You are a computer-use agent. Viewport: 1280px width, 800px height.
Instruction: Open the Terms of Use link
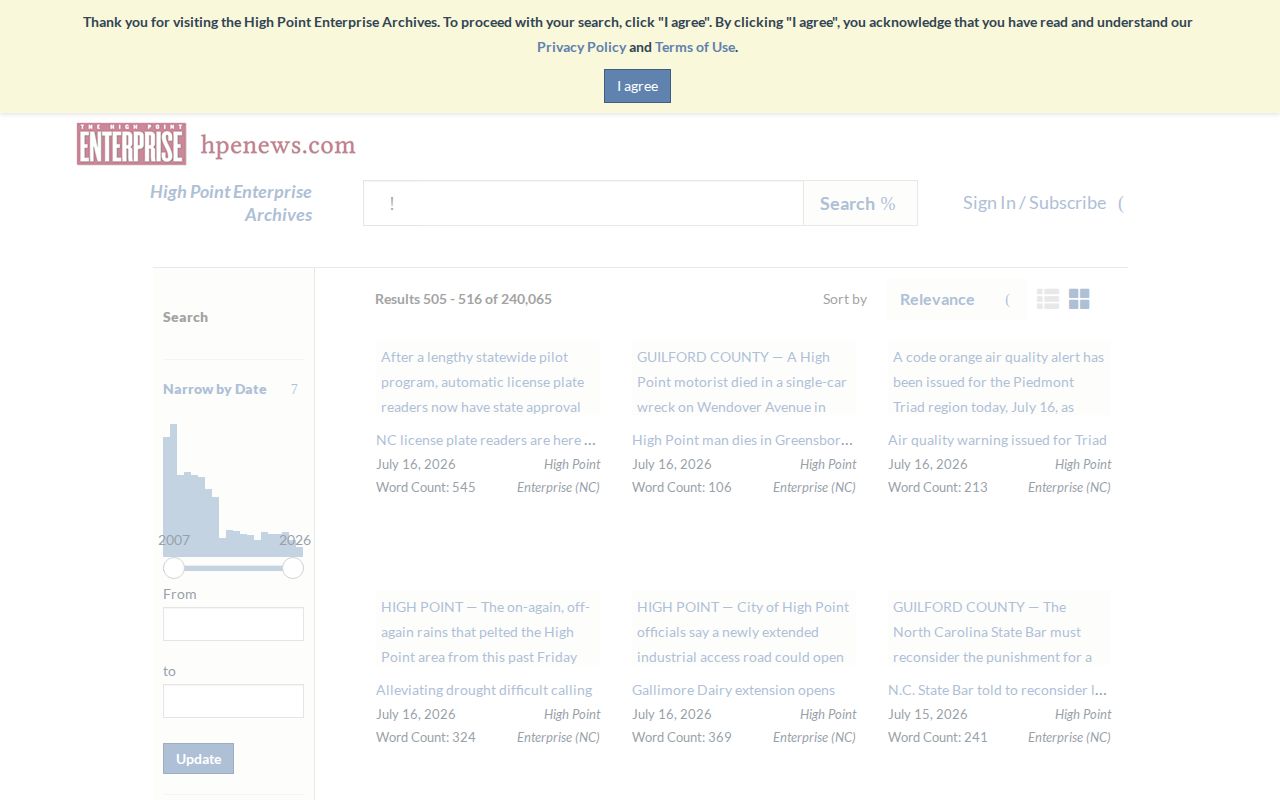click(x=695, y=47)
